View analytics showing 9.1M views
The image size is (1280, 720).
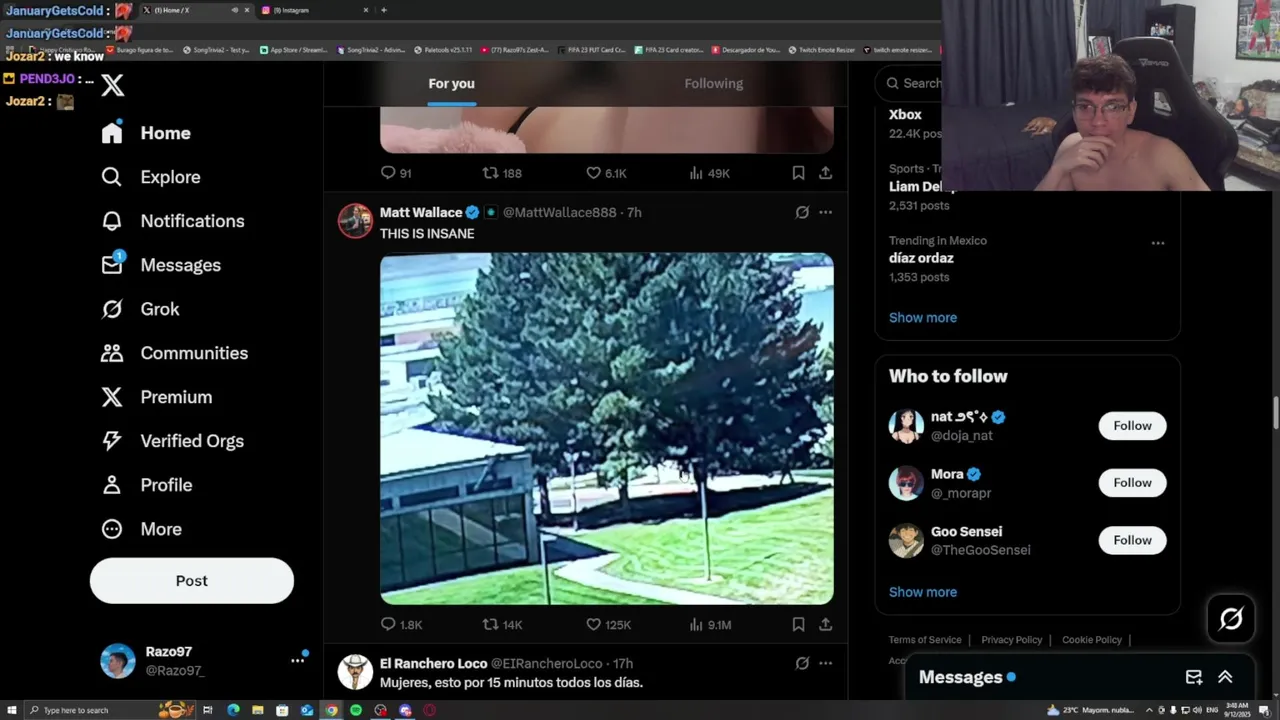point(710,624)
